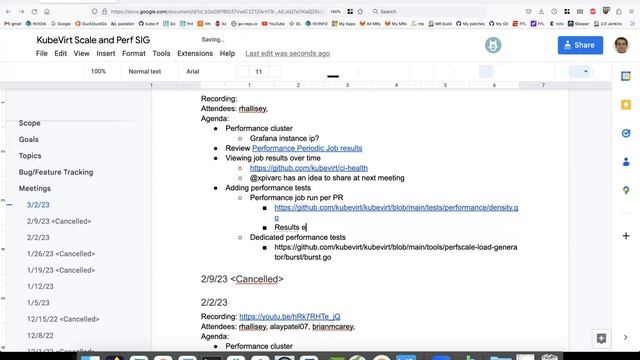Open the DuckDuckGo bookmark

91,24
